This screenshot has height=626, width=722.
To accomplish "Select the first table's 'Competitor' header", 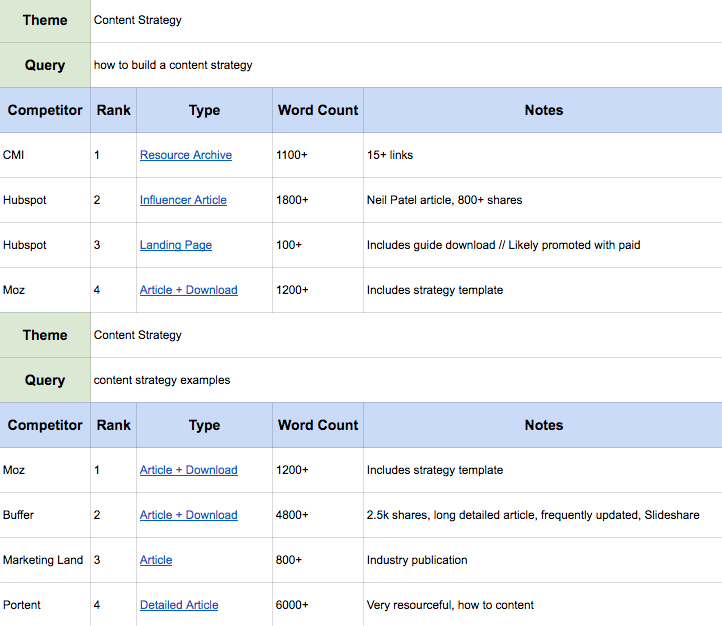I will pos(45,110).
